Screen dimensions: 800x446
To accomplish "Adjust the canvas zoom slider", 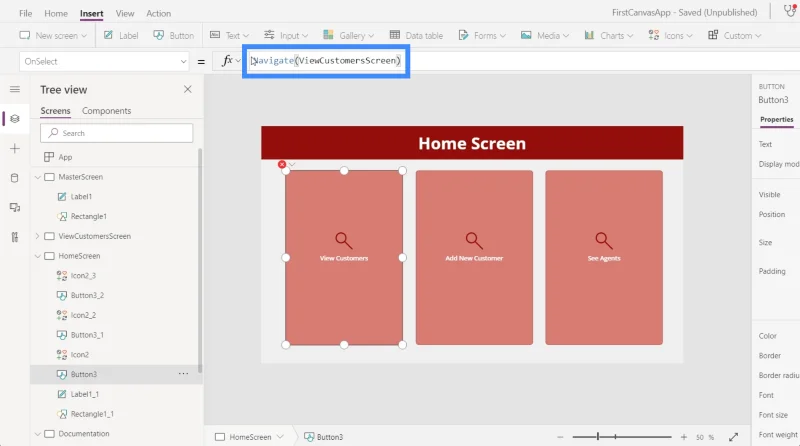I will click(x=621, y=437).
